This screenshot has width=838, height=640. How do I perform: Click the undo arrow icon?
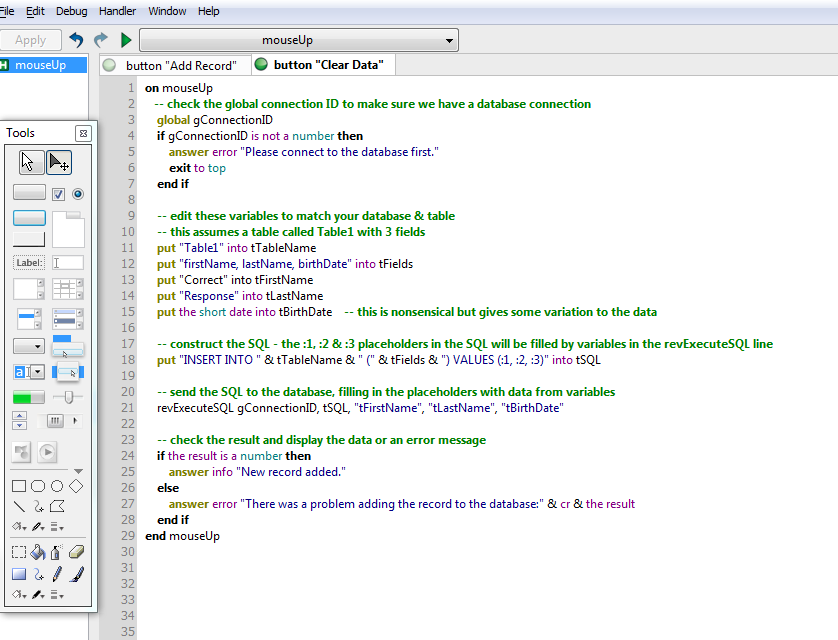point(76,40)
